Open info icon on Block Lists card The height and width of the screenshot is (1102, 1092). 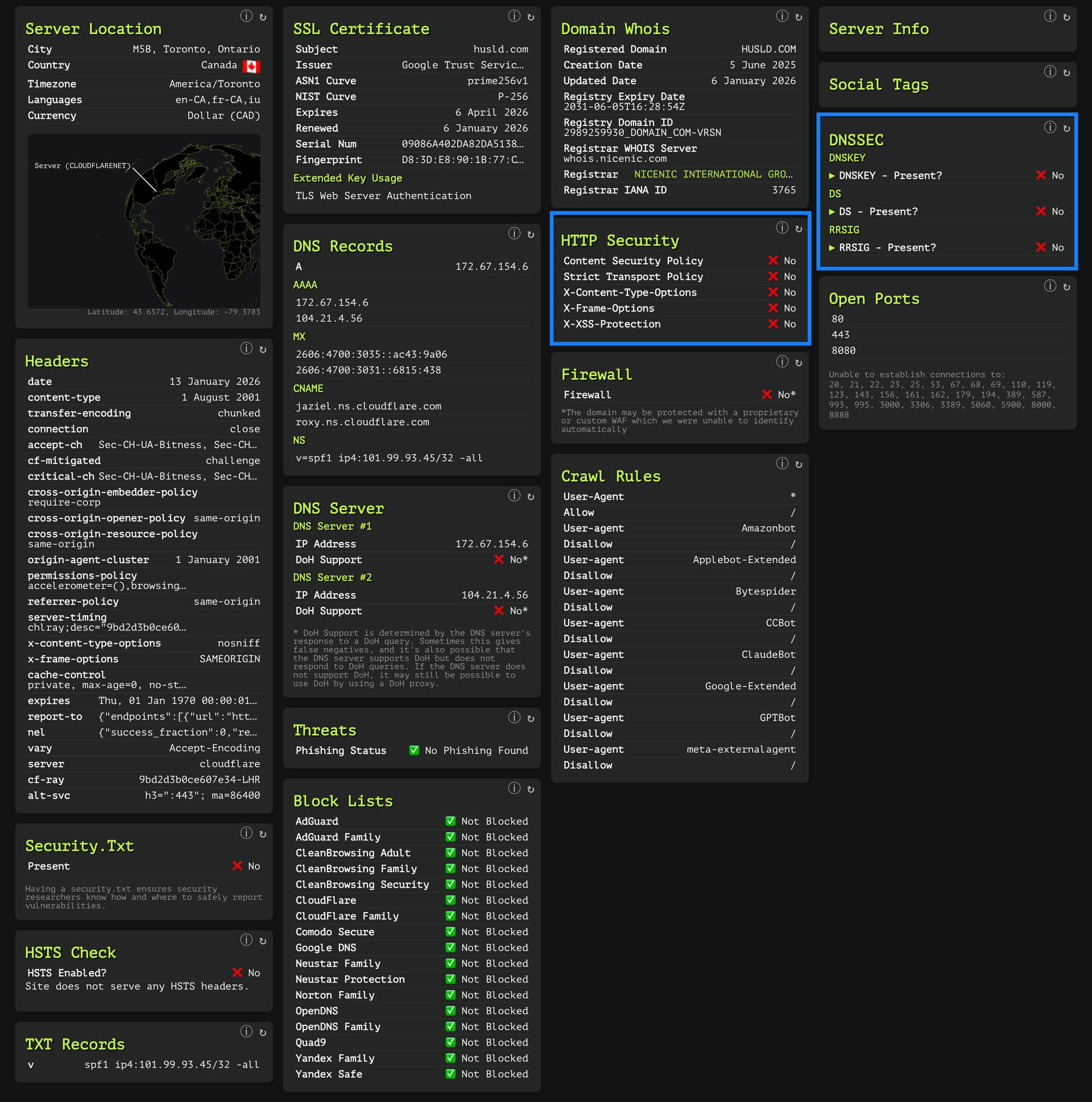(514, 788)
